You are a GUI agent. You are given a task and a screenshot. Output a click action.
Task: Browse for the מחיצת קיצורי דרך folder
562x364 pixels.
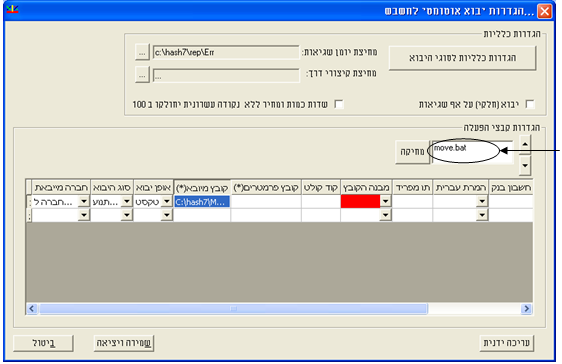142,75
